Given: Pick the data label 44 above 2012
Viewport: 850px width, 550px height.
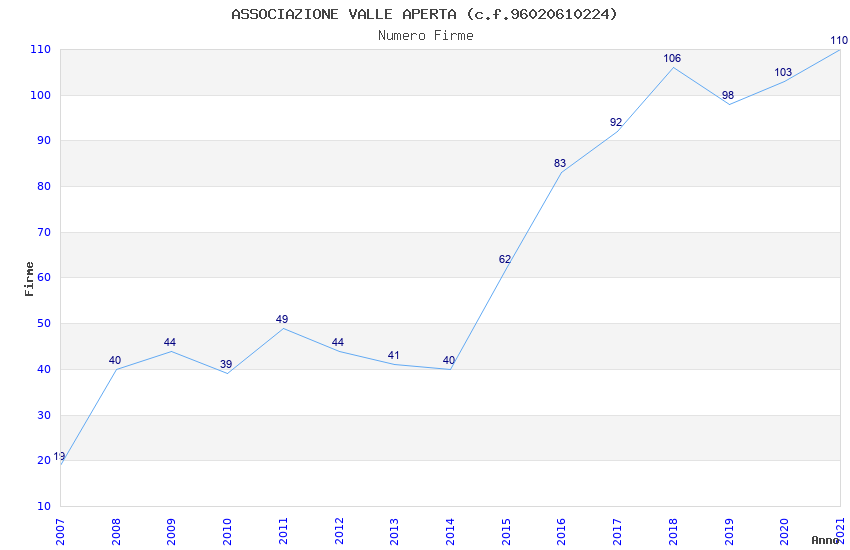Looking at the screenshot, I should [338, 342].
